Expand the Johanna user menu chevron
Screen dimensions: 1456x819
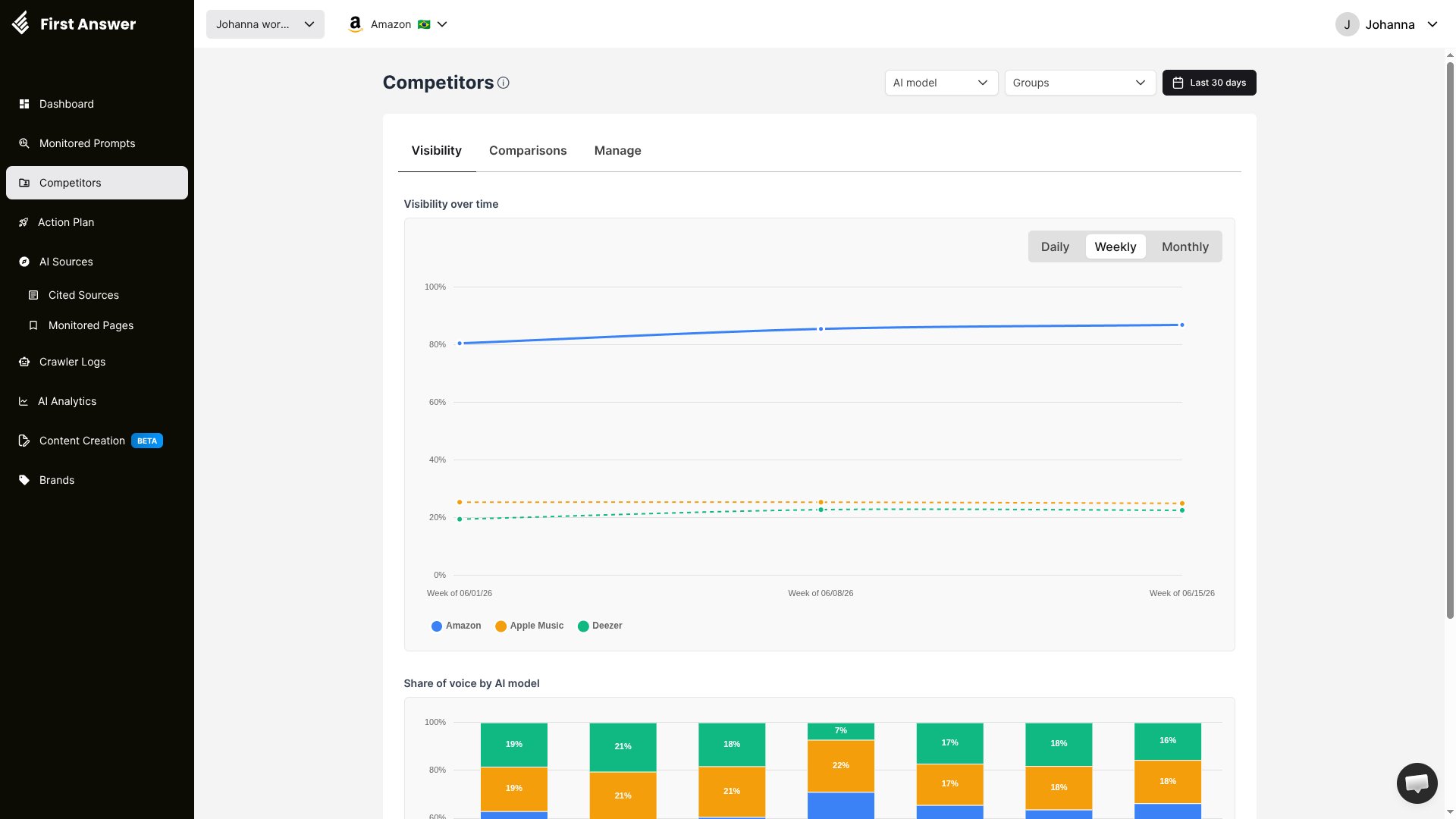coord(1432,24)
